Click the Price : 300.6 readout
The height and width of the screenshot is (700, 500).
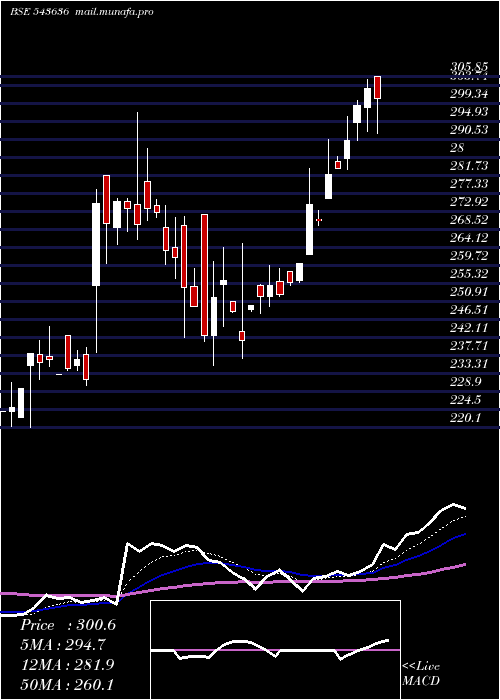coord(68,625)
